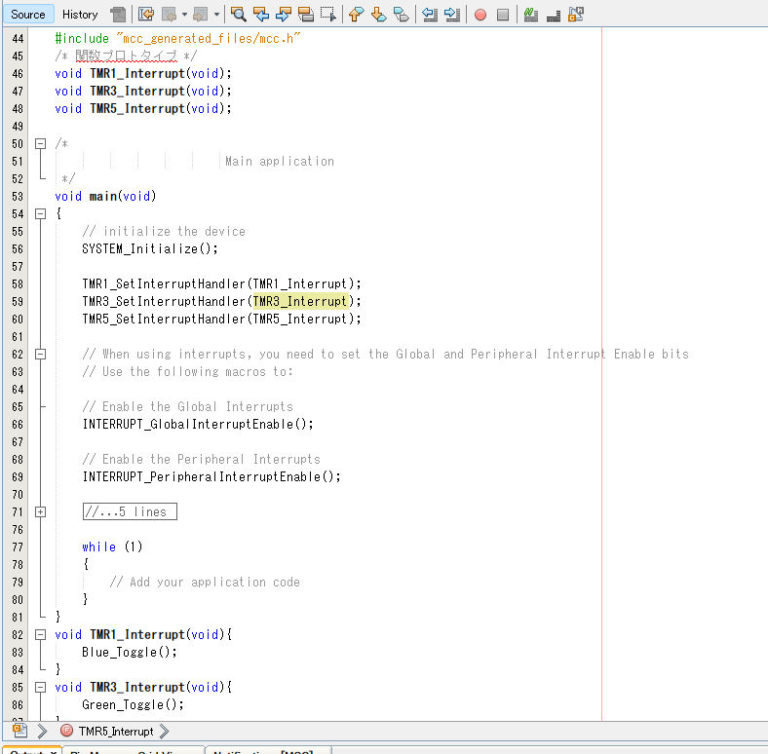Switch to the History tab
This screenshot has height=754, width=768.
pos(80,14)
